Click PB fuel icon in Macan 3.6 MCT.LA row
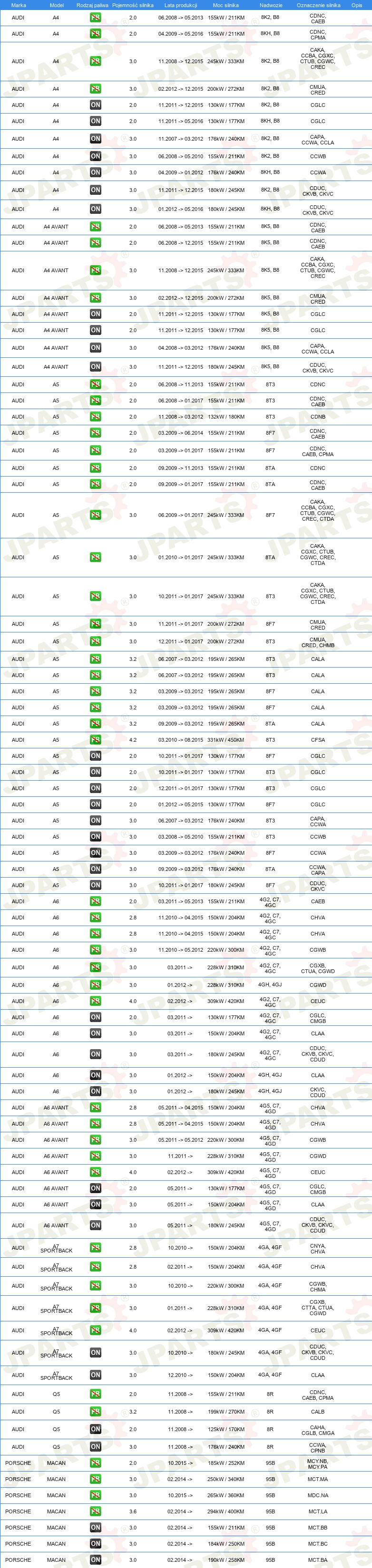372x1568 pixels. coord(96,1511)
